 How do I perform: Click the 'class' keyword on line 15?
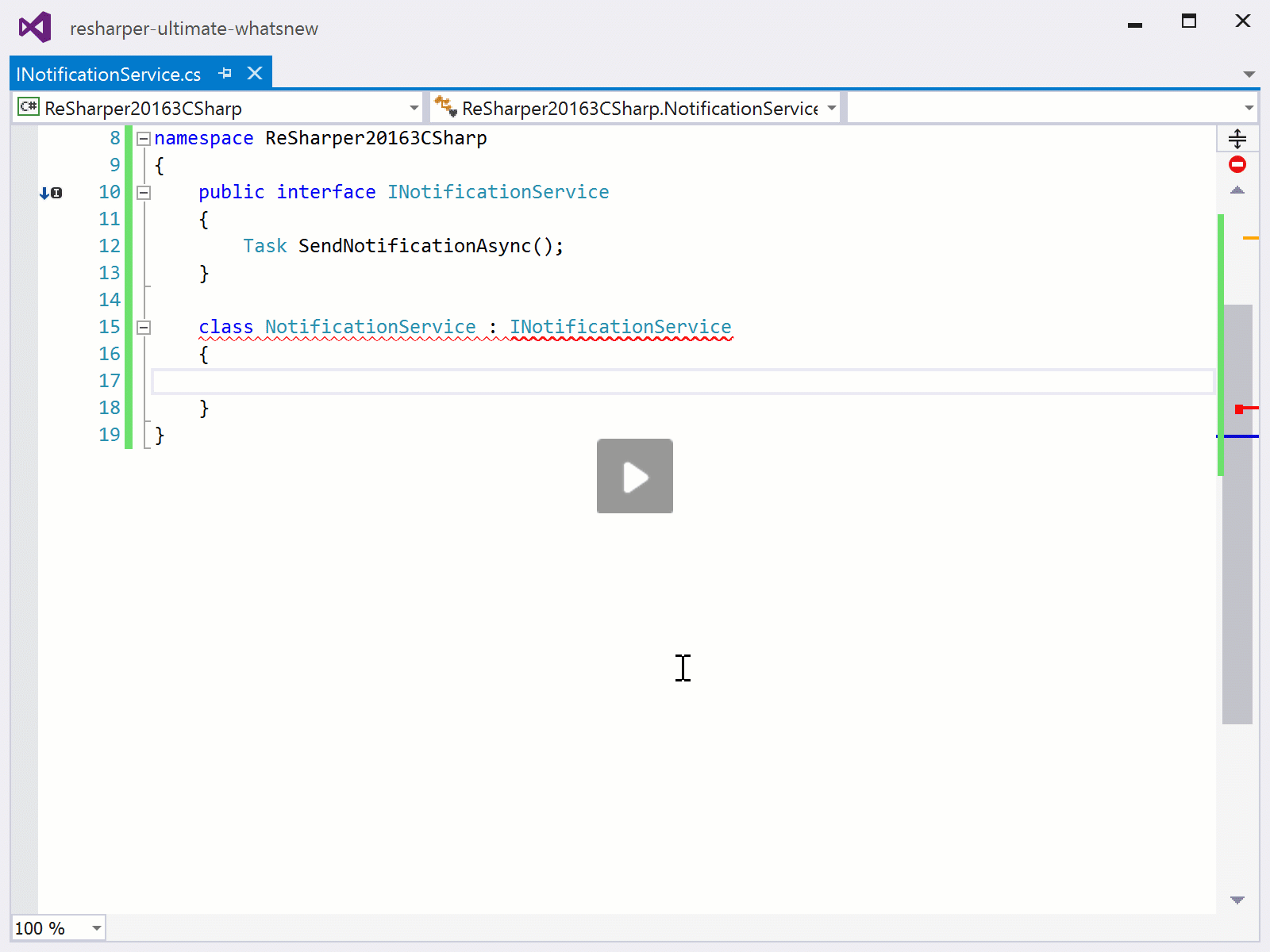(226, 327)
